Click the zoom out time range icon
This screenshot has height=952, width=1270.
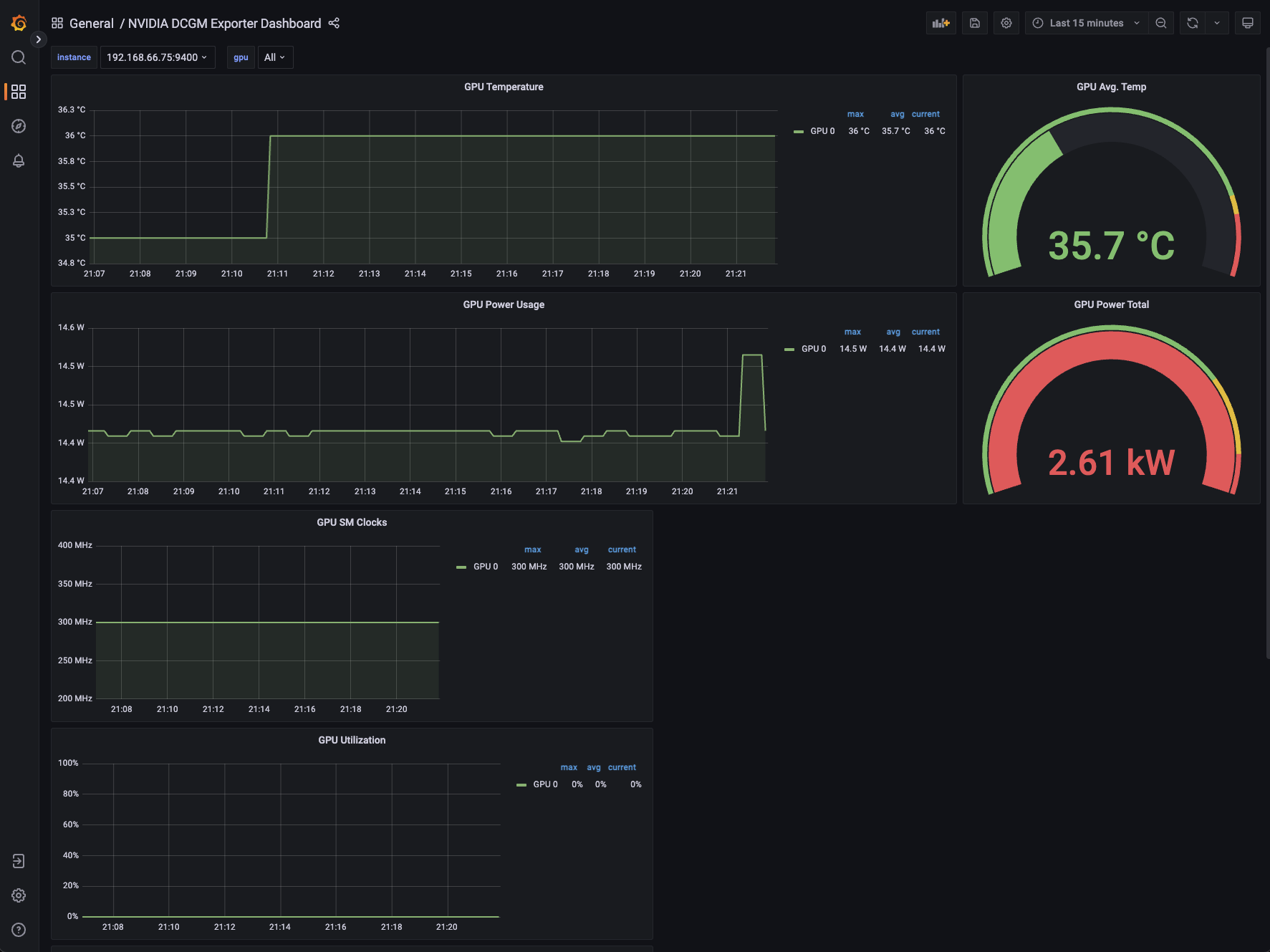click(x=1160, y=23)
